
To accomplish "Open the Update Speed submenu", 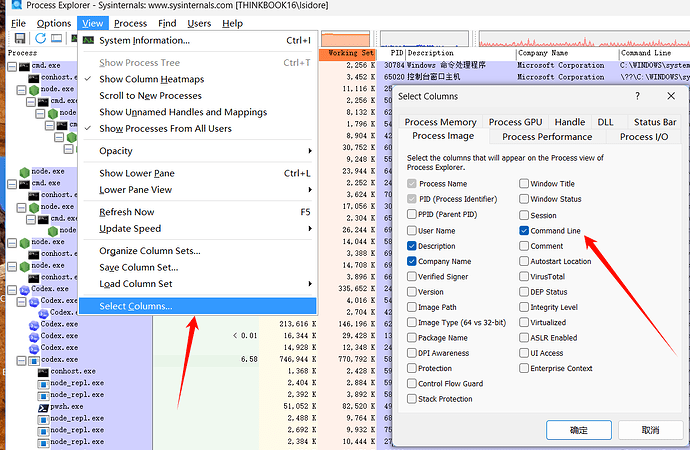I will pyautogui.click(x=310, y=228).
